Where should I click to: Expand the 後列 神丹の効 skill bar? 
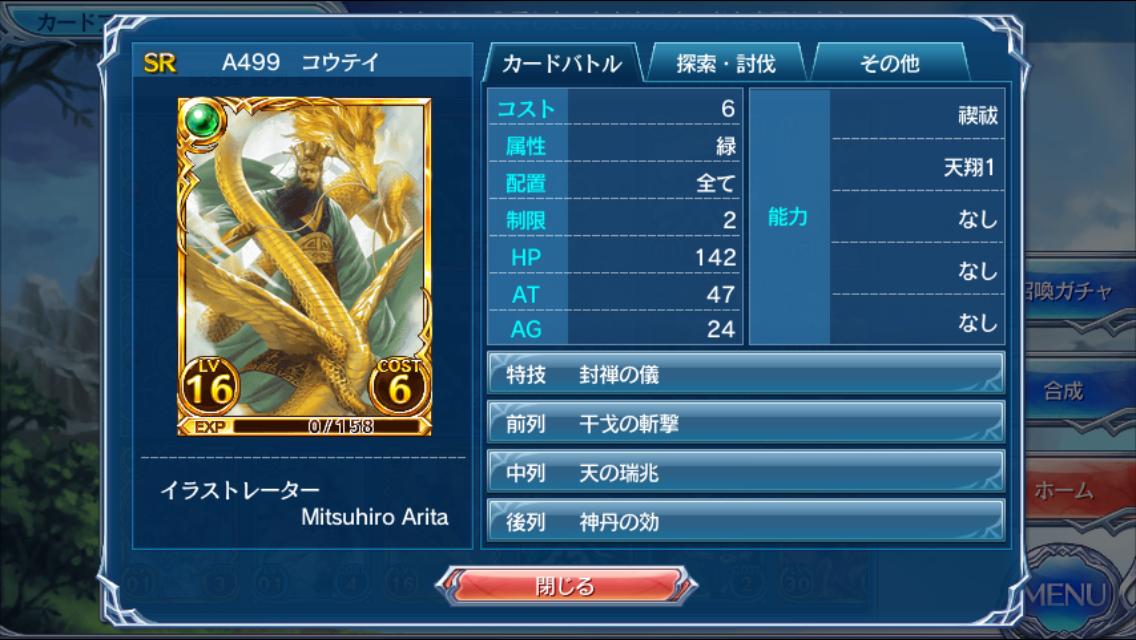pos(746,522)
